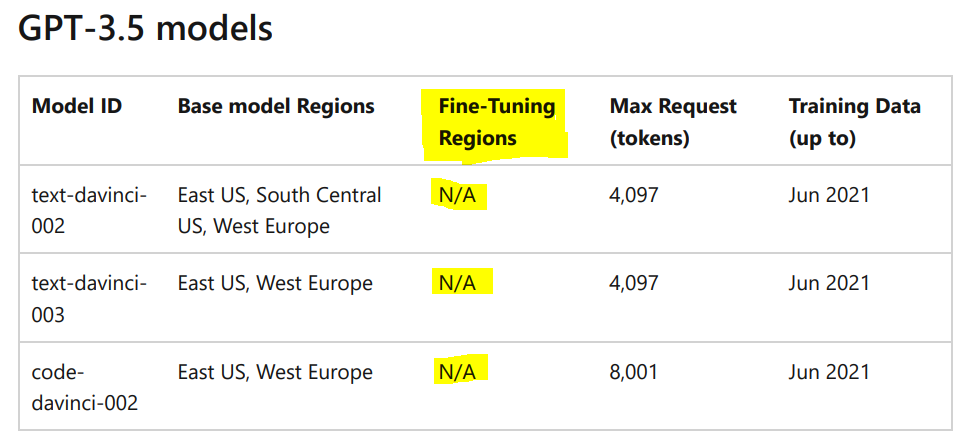Select the code-davinci-002 model cell
The width and height of the screenshot is (969, 442).
pos(85,388)
